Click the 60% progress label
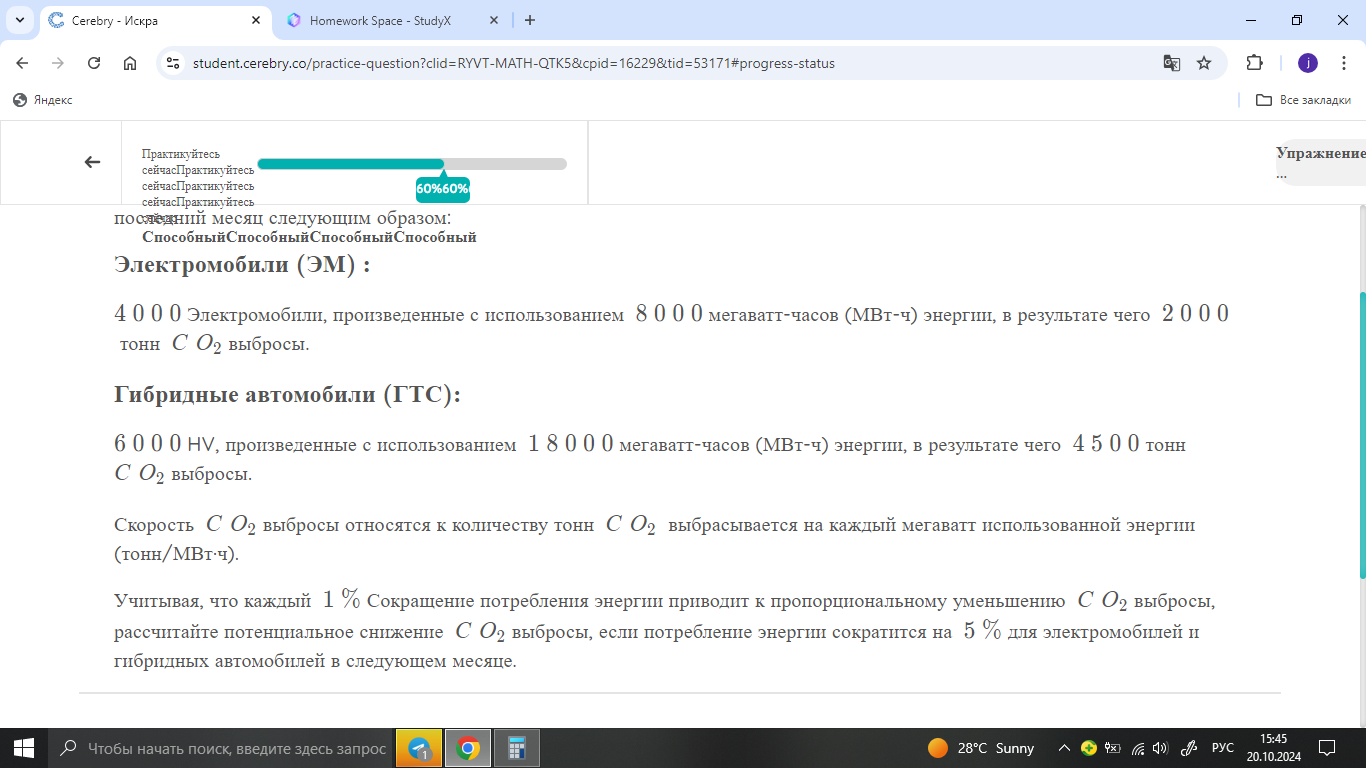This screenshot has height=768, width=1366. pyautogui.click(x=443, y=189)
